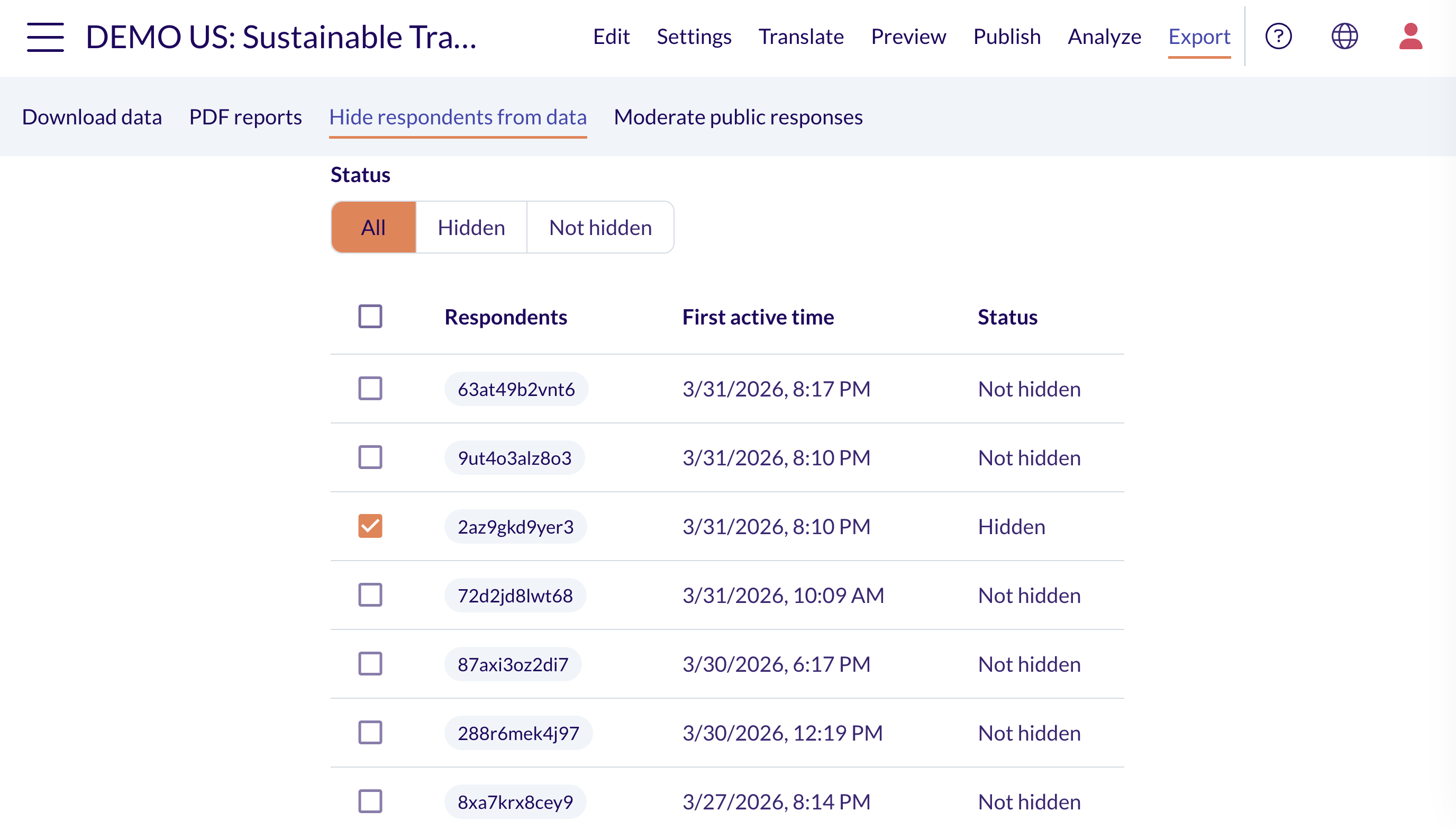This screenshot has height=829, width=1456.
Task: Check respondent 72d2jd8lwt68 checkbox
Action: (x=370, y=595)
